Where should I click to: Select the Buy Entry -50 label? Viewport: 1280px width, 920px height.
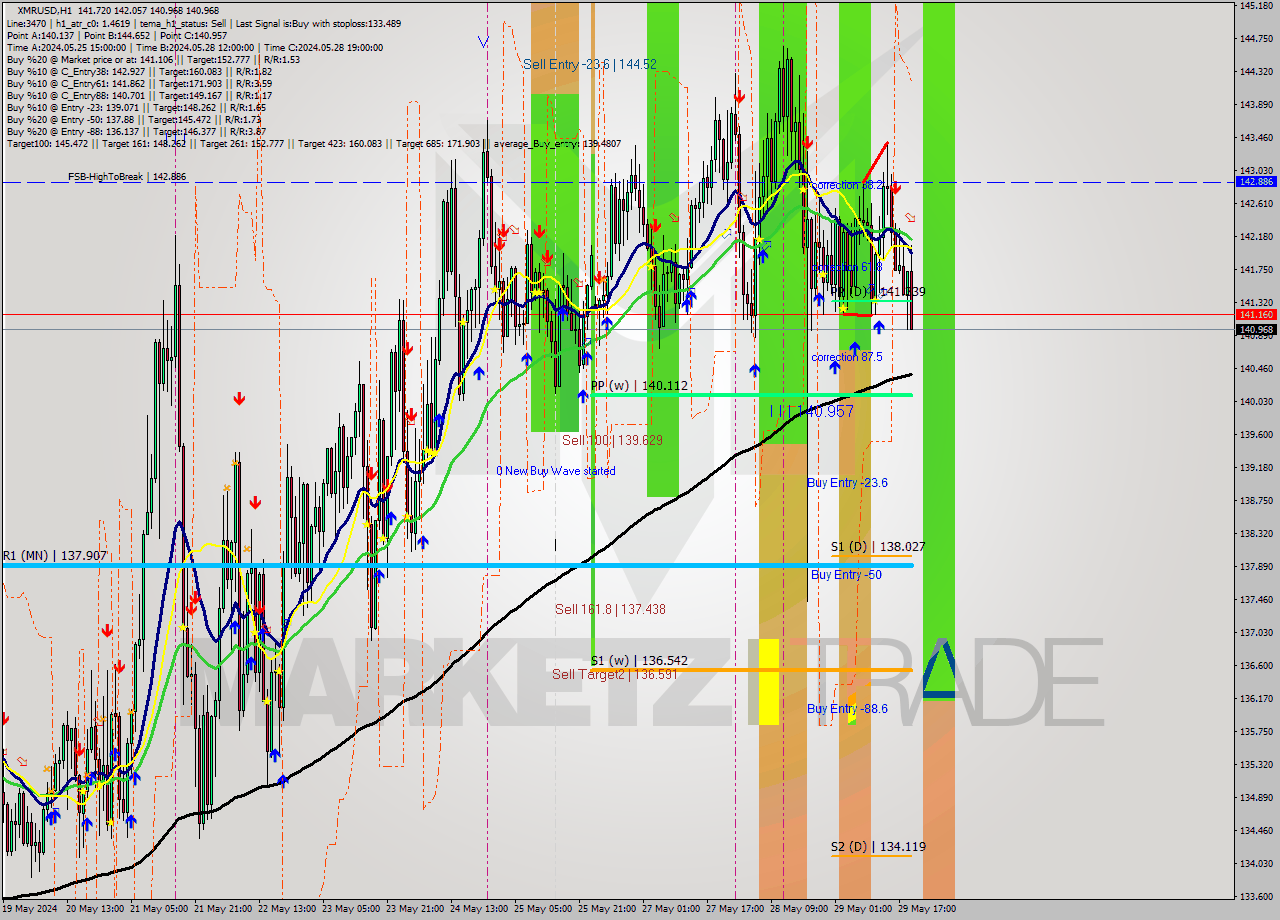click(x=846, y=575)
